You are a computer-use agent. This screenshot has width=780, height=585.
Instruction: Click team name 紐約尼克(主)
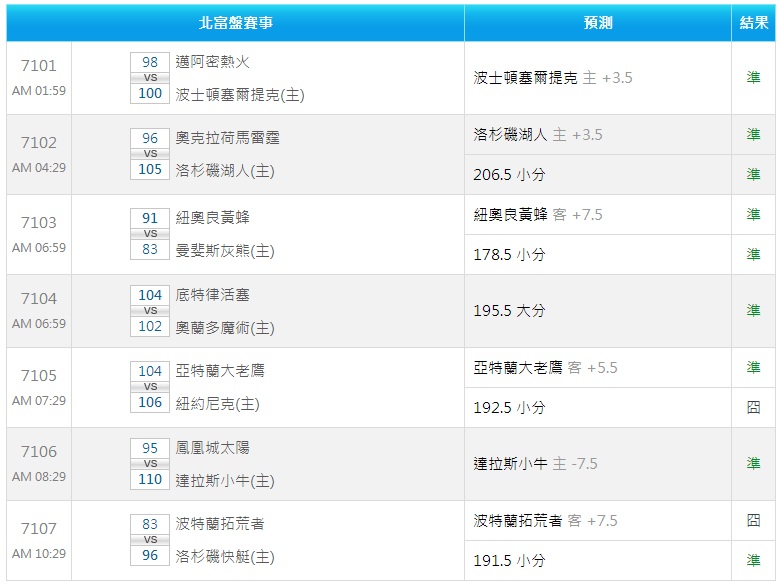click(x=217, y=403)
